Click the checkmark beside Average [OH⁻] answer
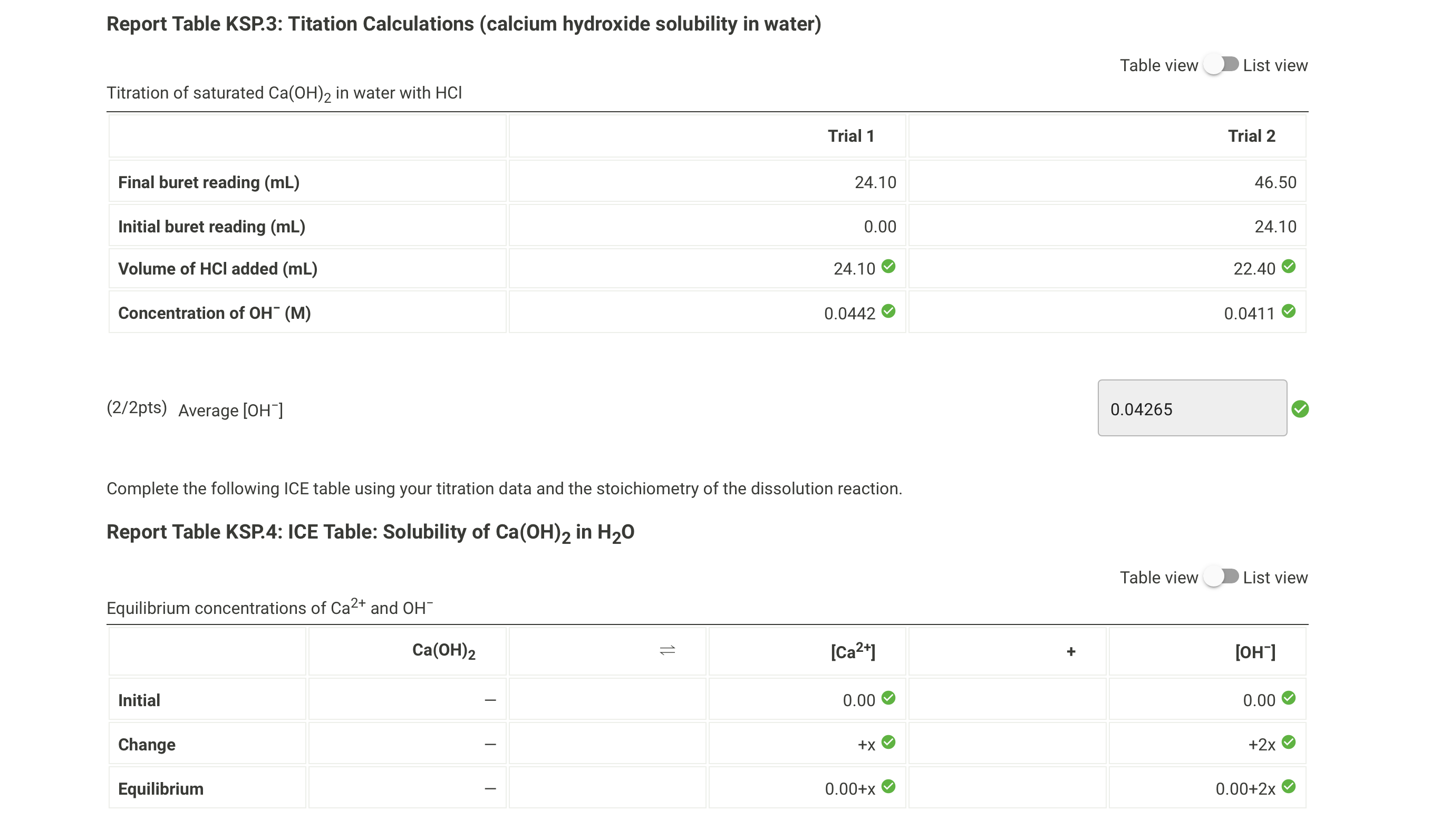Image resolution: width=1431 pixels, height=840 pixels. coord(1301,408)
